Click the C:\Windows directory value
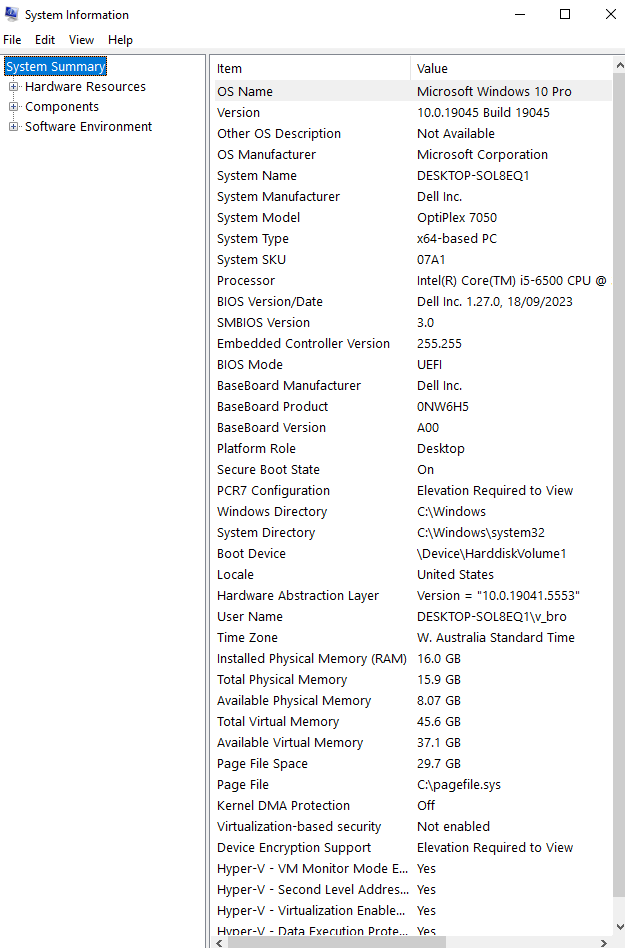The image size is (625, 948). coord(452,511)
